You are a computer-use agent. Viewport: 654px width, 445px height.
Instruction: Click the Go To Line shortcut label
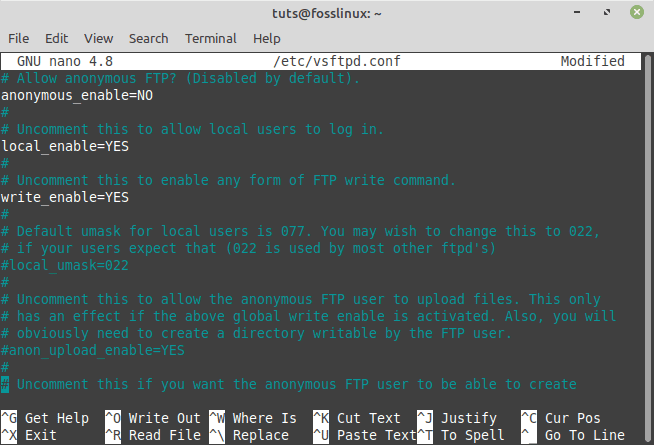(585, 435)
